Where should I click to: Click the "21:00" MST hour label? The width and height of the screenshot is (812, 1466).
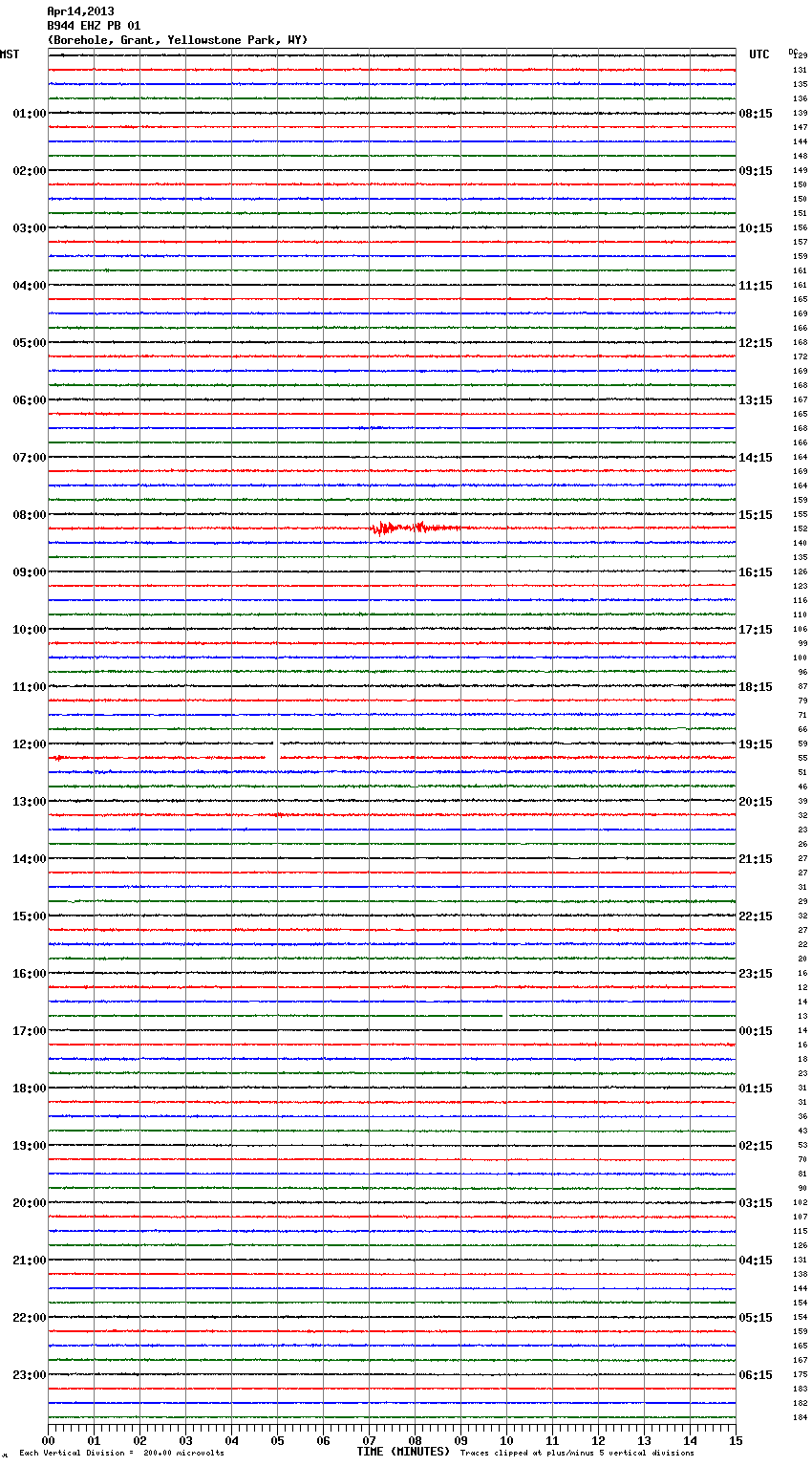tap(30, 1261)
